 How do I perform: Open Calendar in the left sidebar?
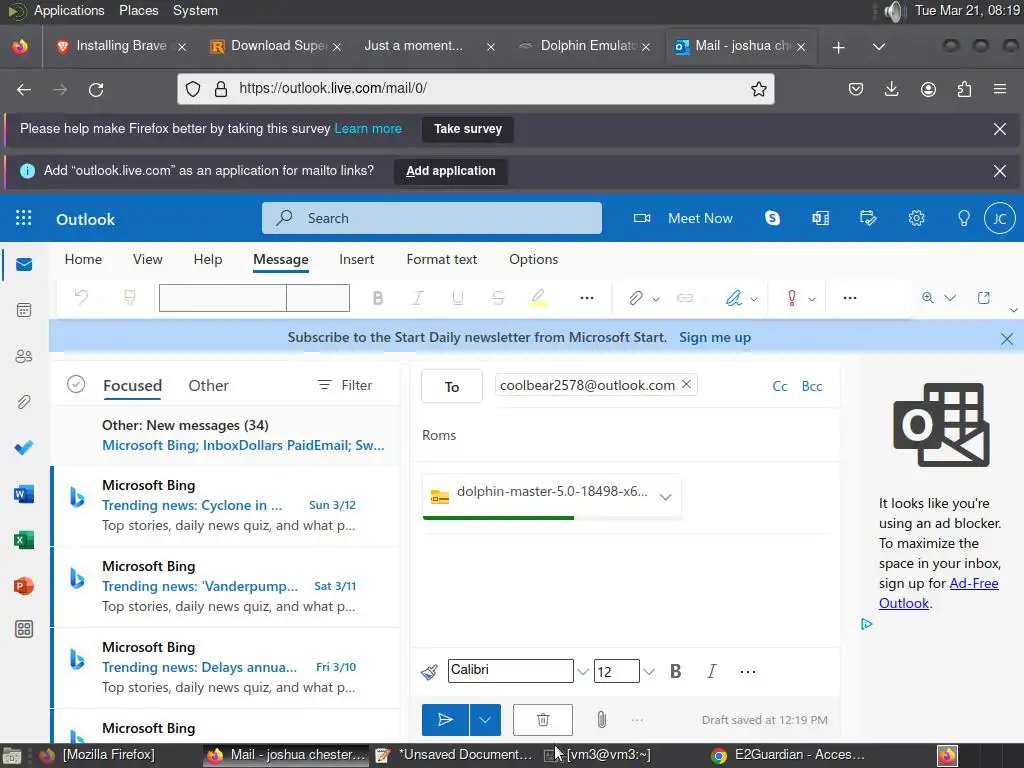(24, 310)
